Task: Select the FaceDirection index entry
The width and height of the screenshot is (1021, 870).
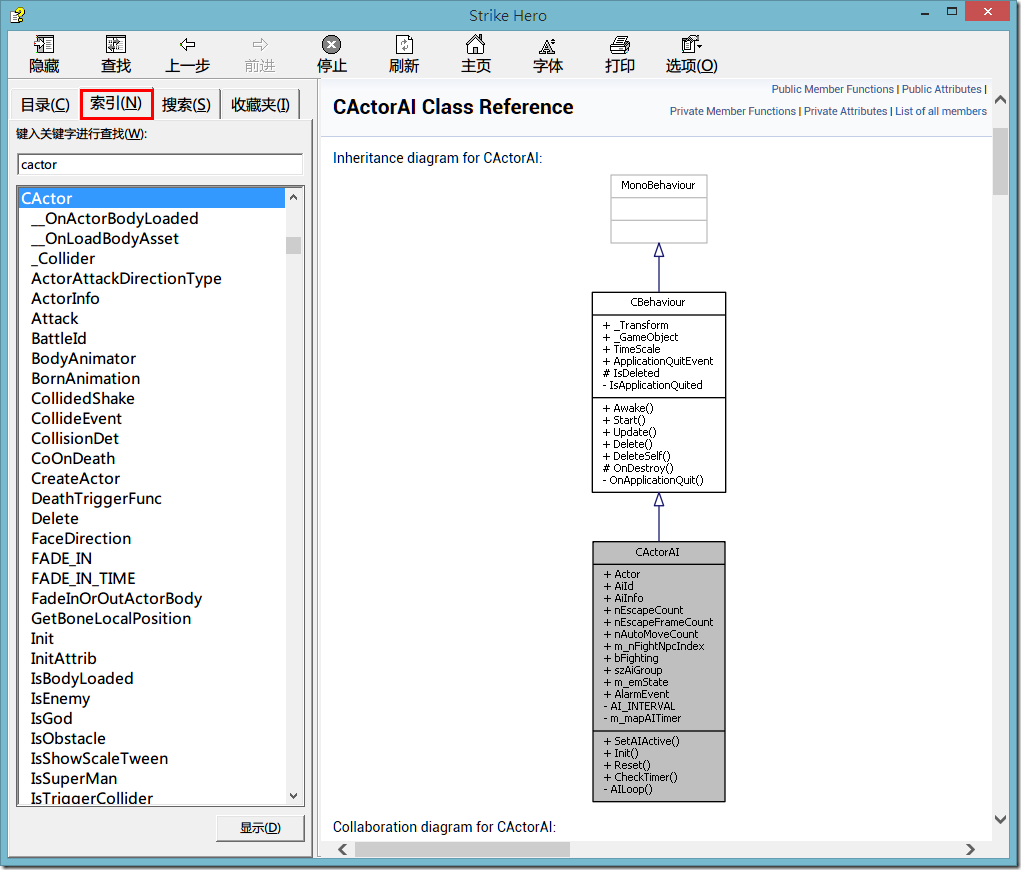Action: (81, 538)
